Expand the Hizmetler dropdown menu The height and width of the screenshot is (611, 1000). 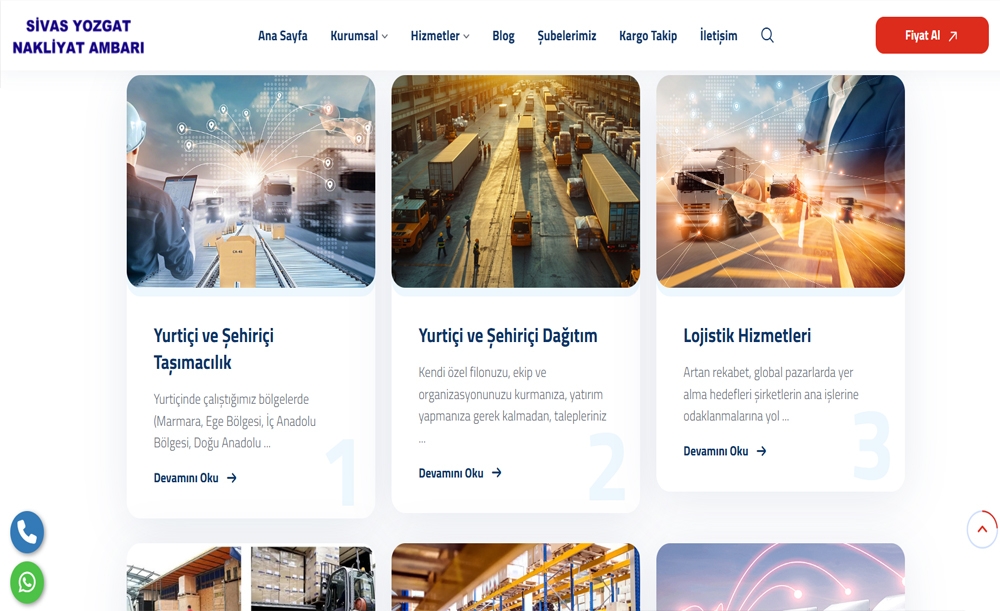[439, 36]
